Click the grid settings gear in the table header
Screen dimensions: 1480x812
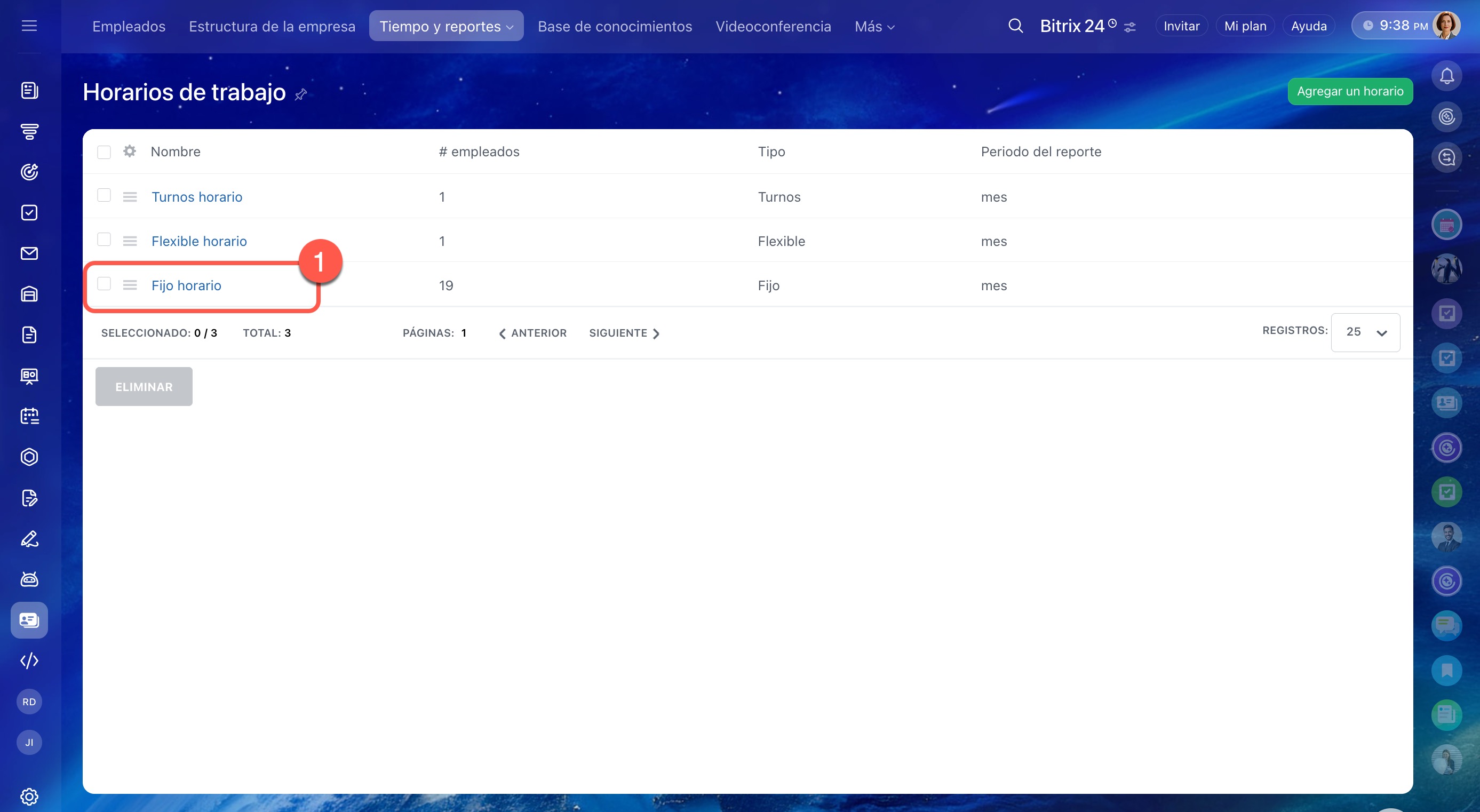pyautogui.click(x=130, y=151)
